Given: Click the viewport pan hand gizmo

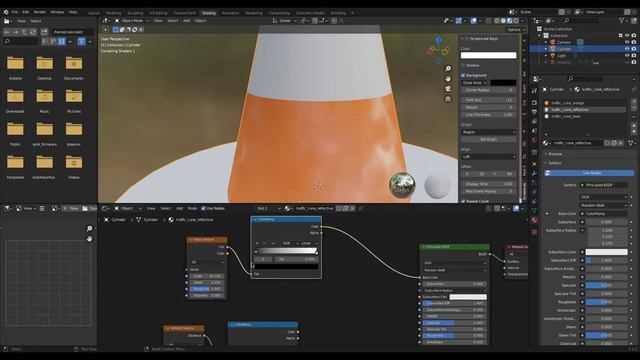Looking at the screenshot, I should pyautogui.click(x=448, y=78).
